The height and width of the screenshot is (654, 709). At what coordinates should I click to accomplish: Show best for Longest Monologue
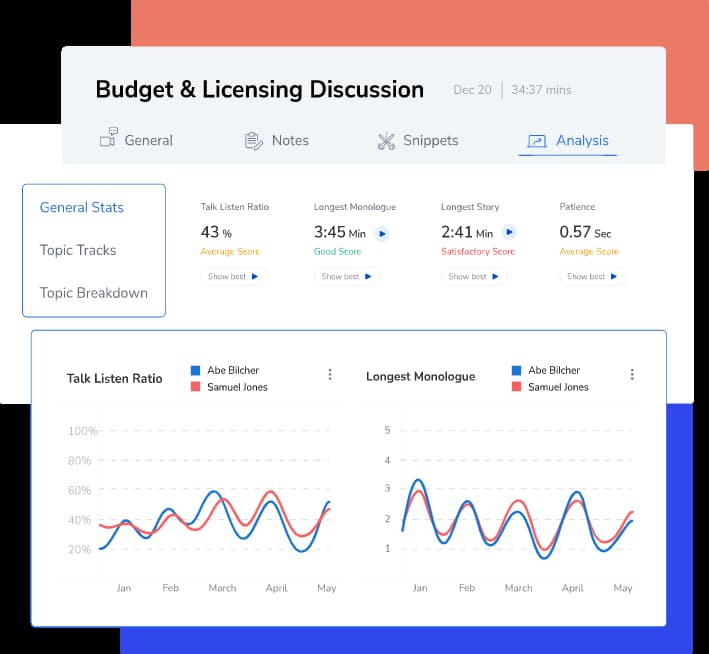tap(347, 276)
